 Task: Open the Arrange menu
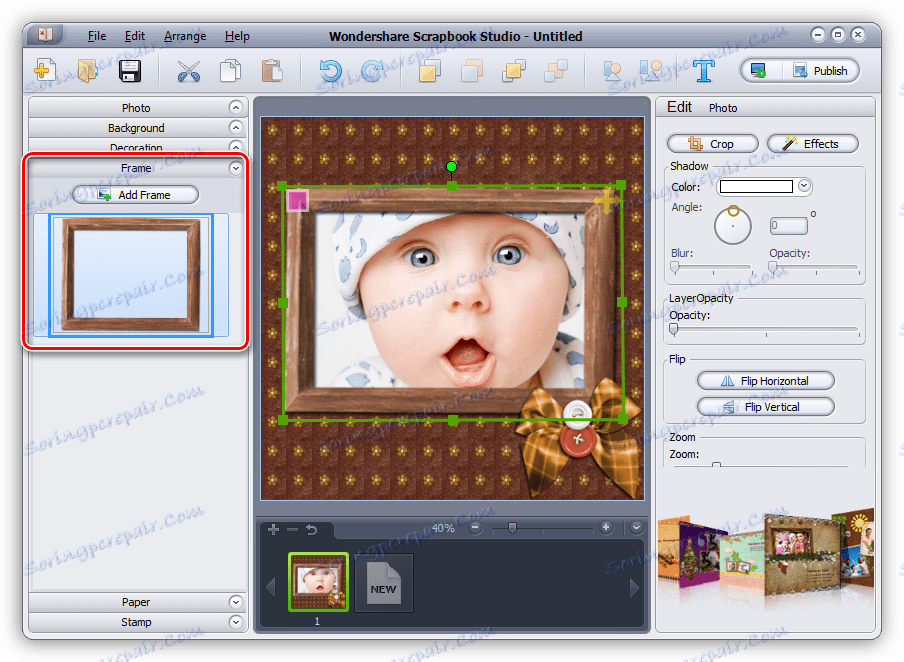click(185, 36)
